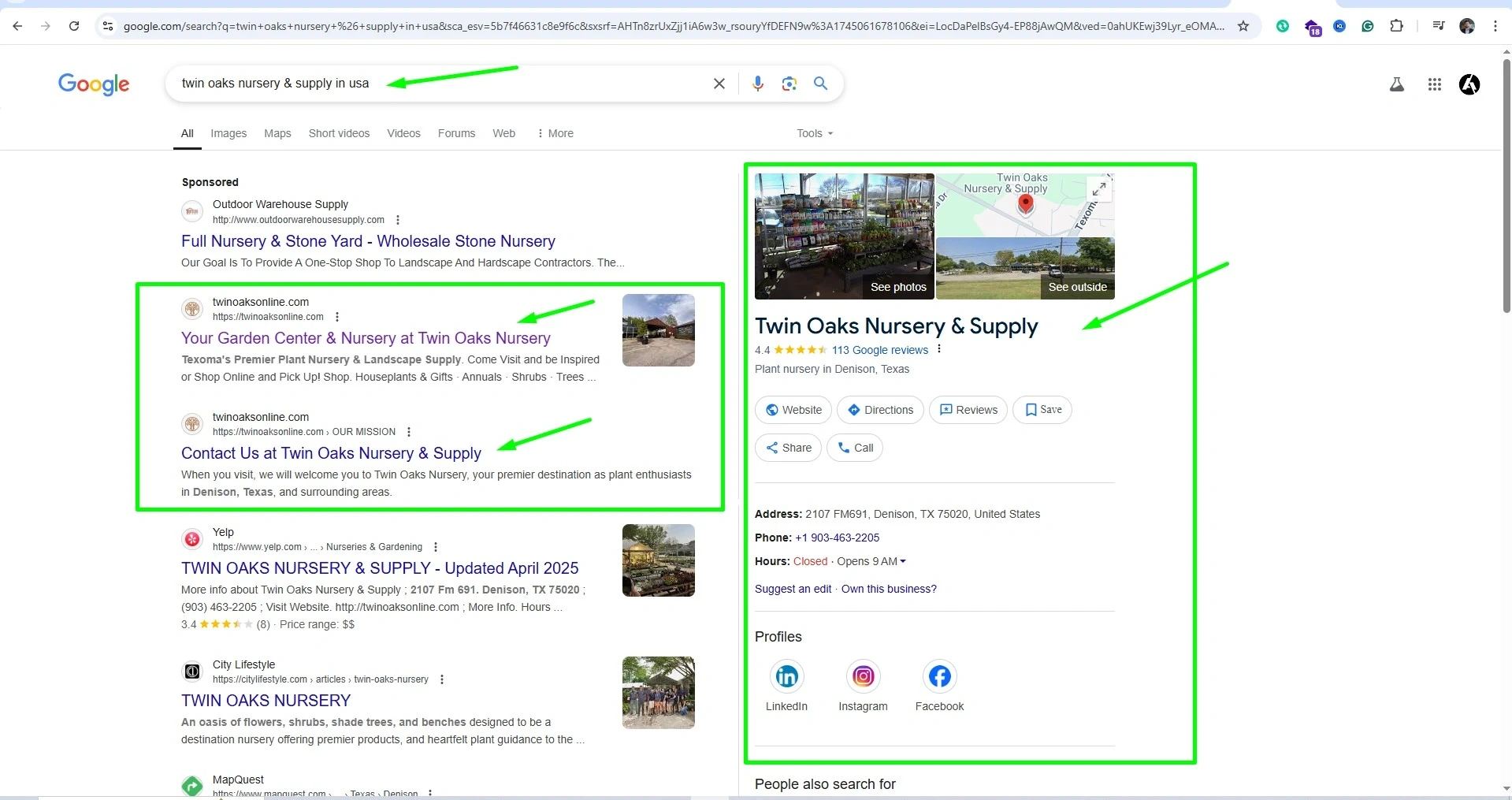Switch to the Short videos tab

[x=339, y=133]
